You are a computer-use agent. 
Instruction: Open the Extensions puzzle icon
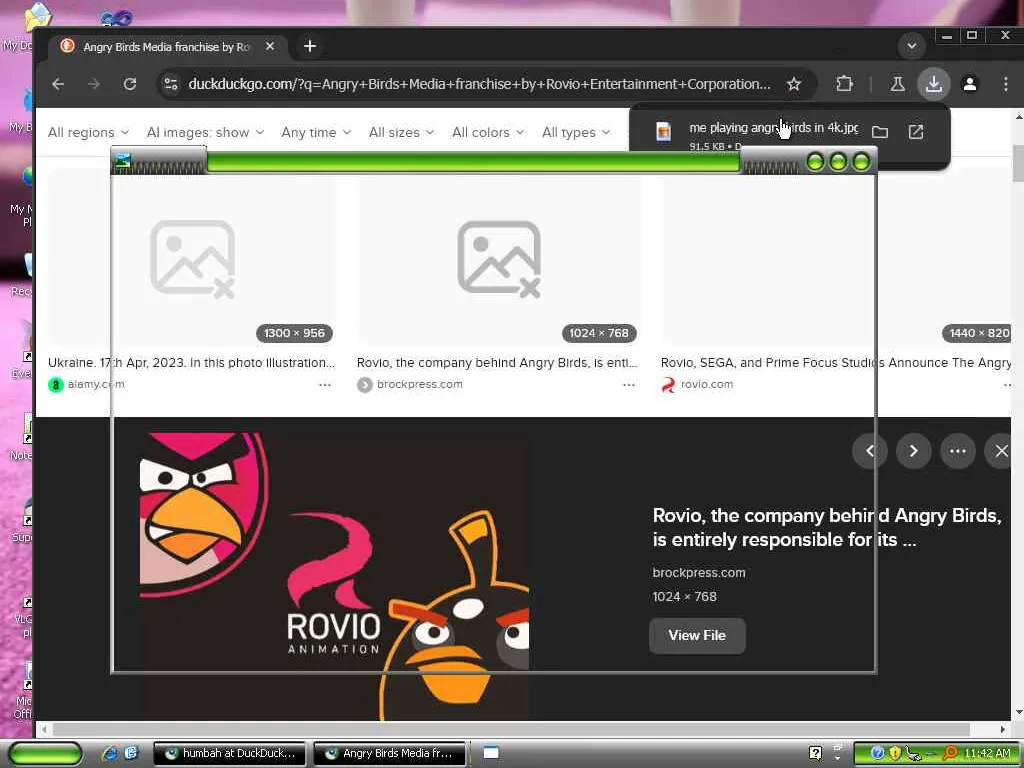tap(844, 84)
